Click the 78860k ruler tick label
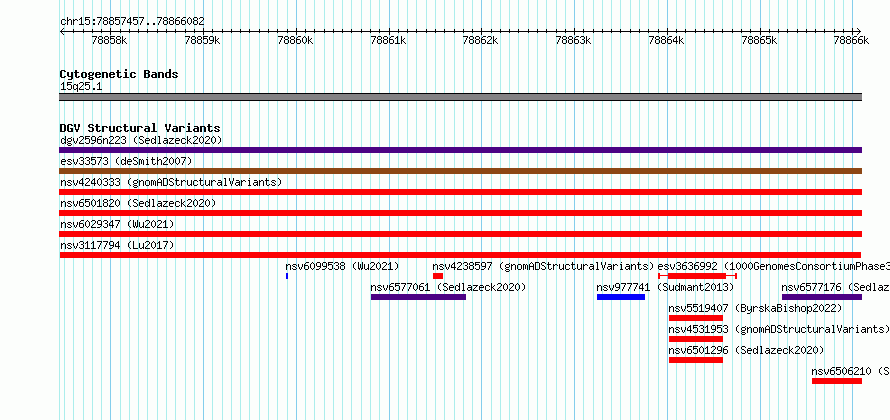 click(x=296, y=40)
